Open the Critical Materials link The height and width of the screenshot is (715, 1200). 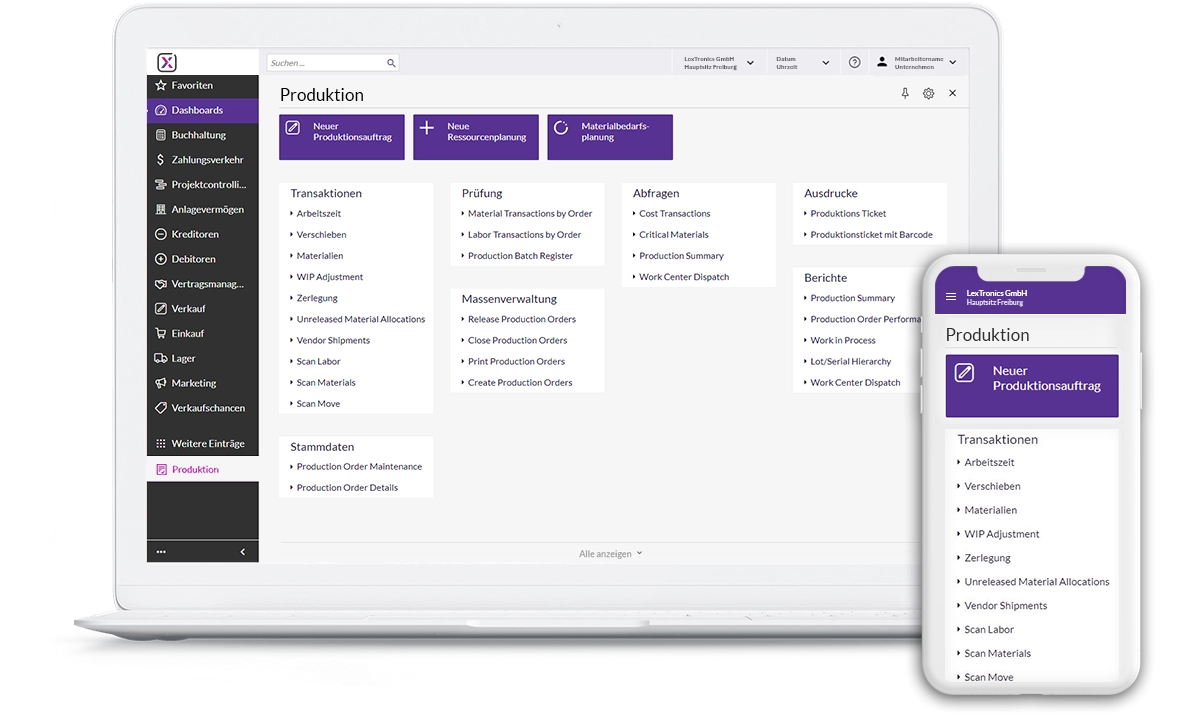(673, 235)
